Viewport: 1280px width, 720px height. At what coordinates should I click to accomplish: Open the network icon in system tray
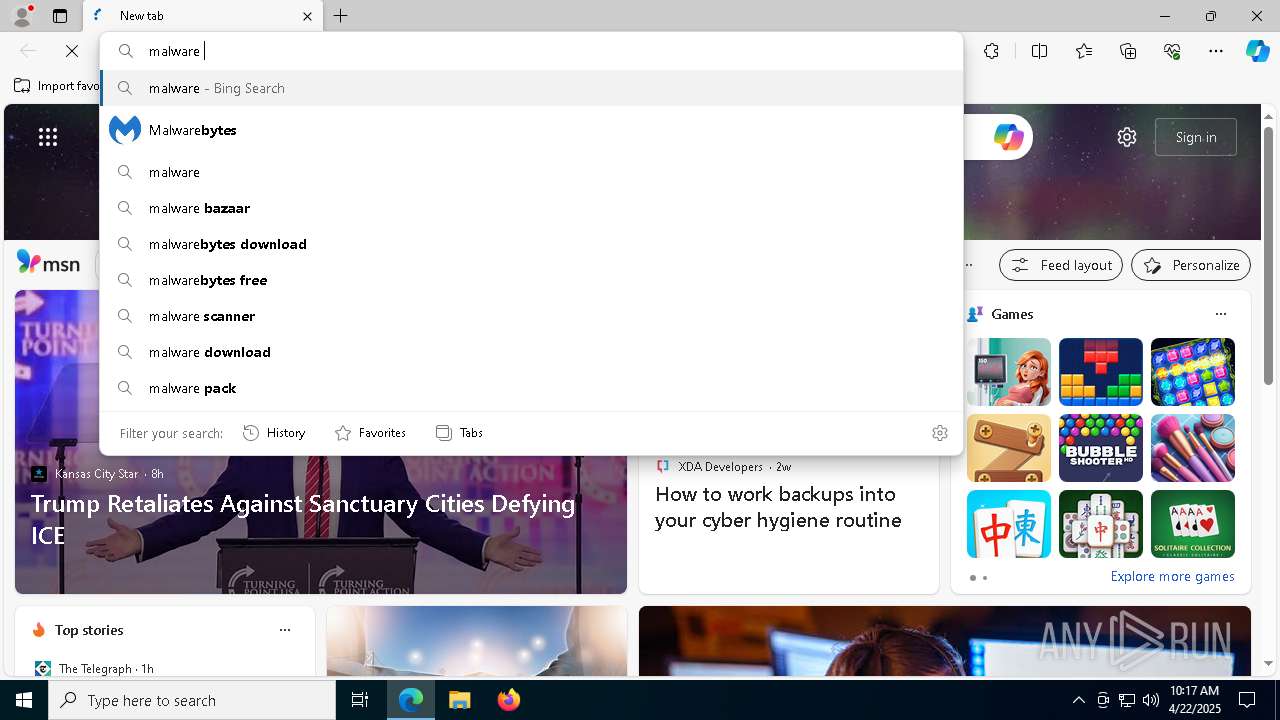click(1126, 700)
